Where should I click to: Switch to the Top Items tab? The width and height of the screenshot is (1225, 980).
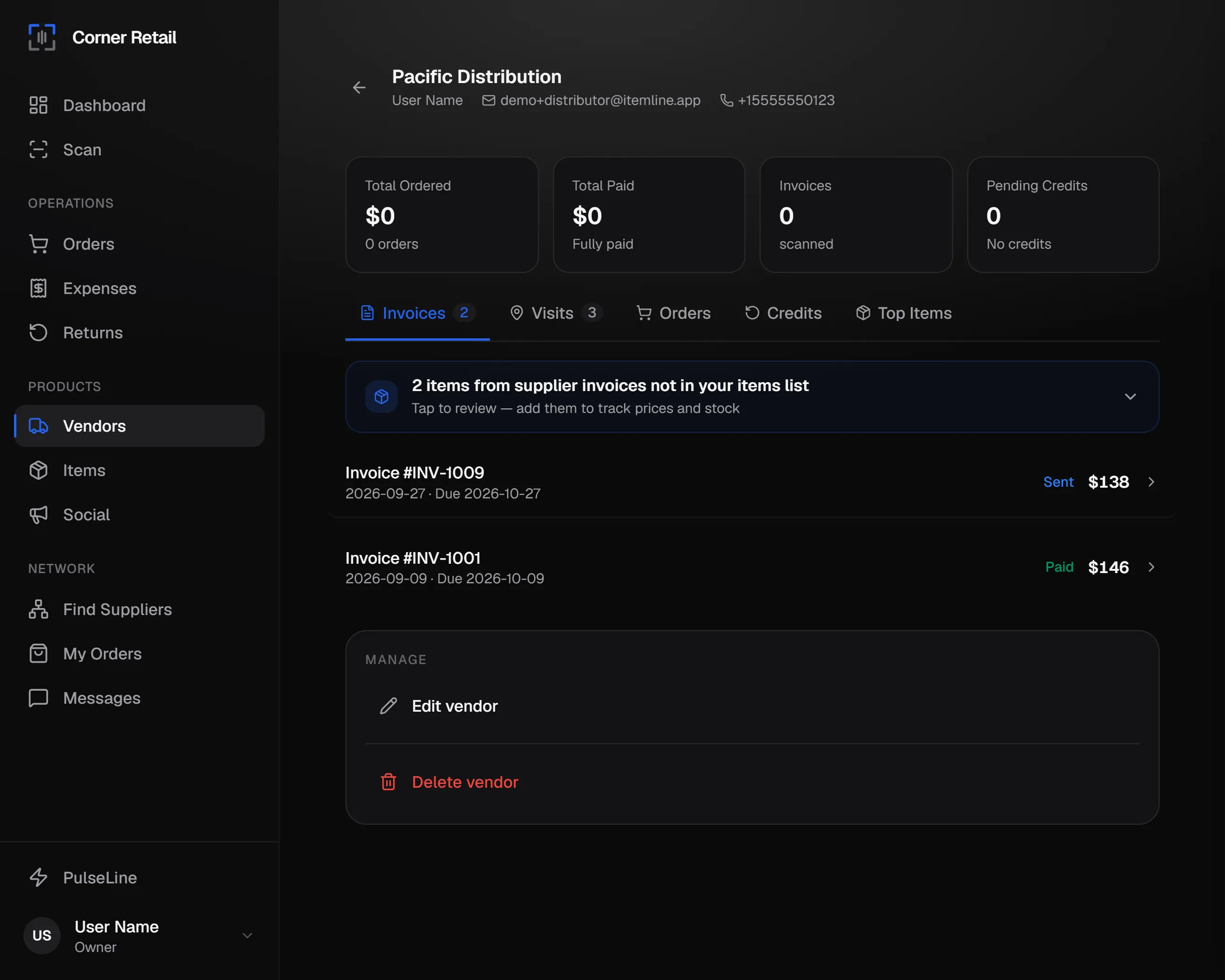(x=903, y=313)
